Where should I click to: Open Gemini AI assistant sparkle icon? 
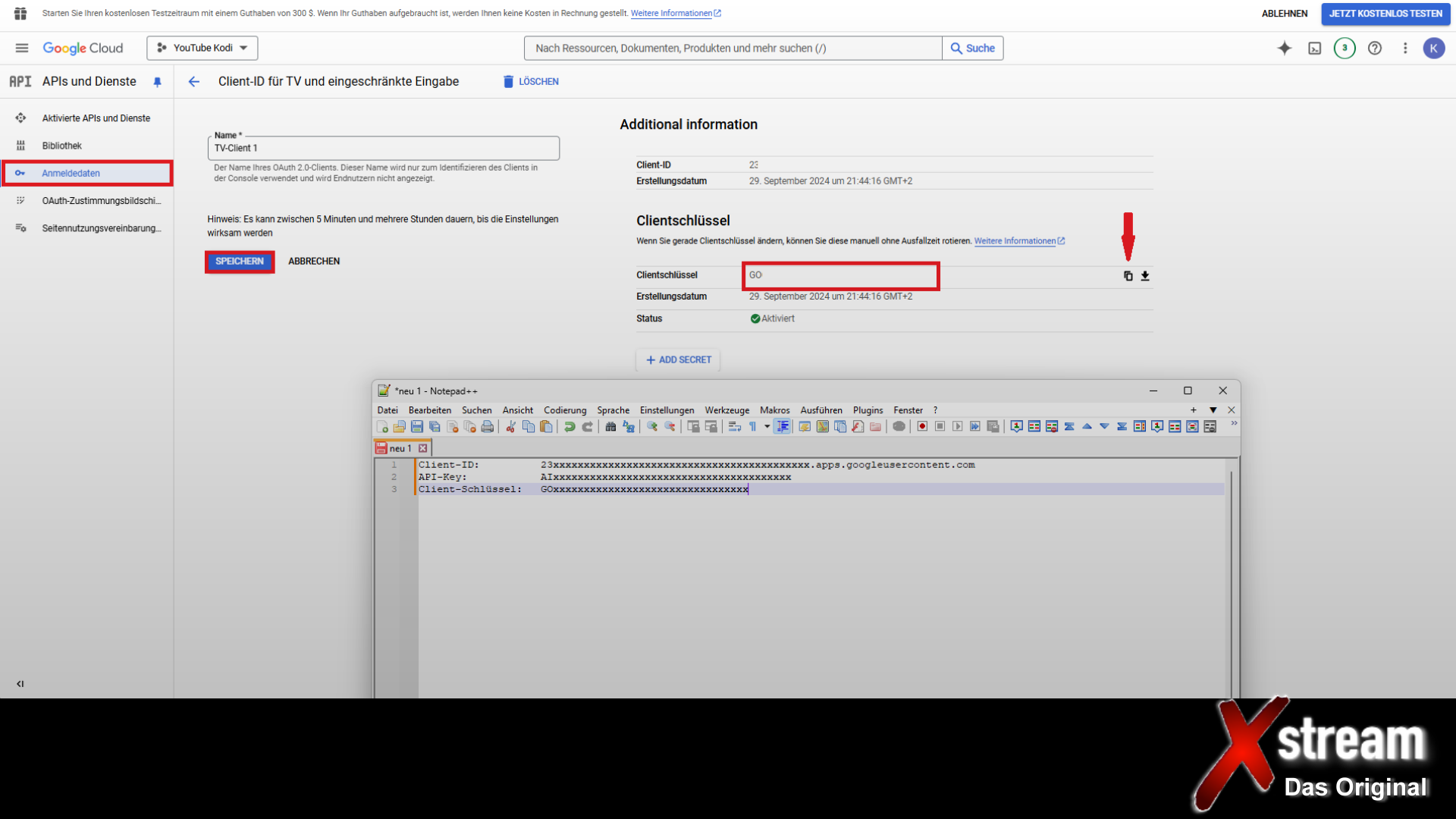1284,49
